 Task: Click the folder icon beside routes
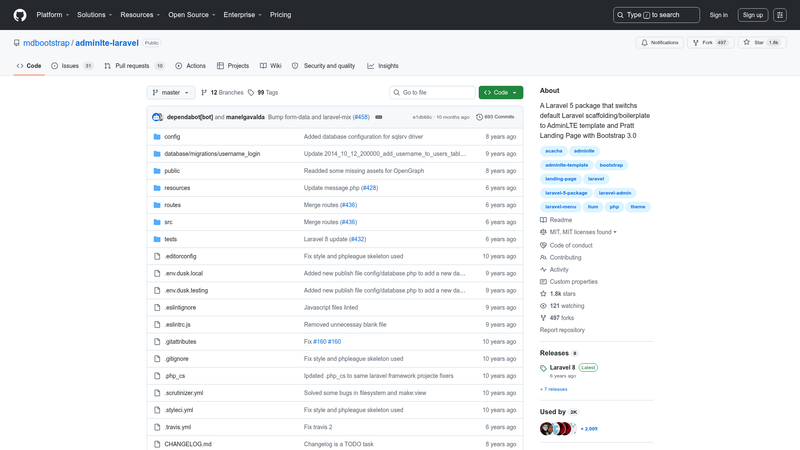pos(157,205)
